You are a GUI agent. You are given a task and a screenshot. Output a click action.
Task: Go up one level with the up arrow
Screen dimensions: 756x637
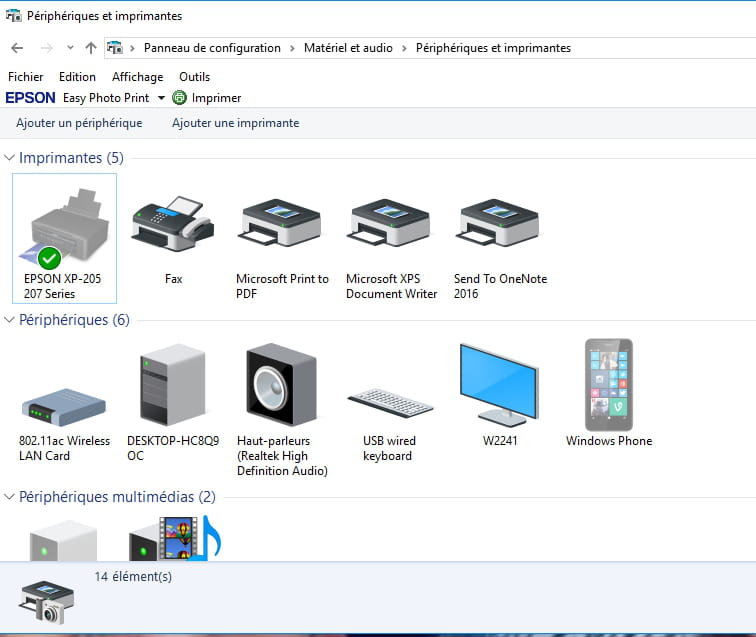(x=91, y=48)
